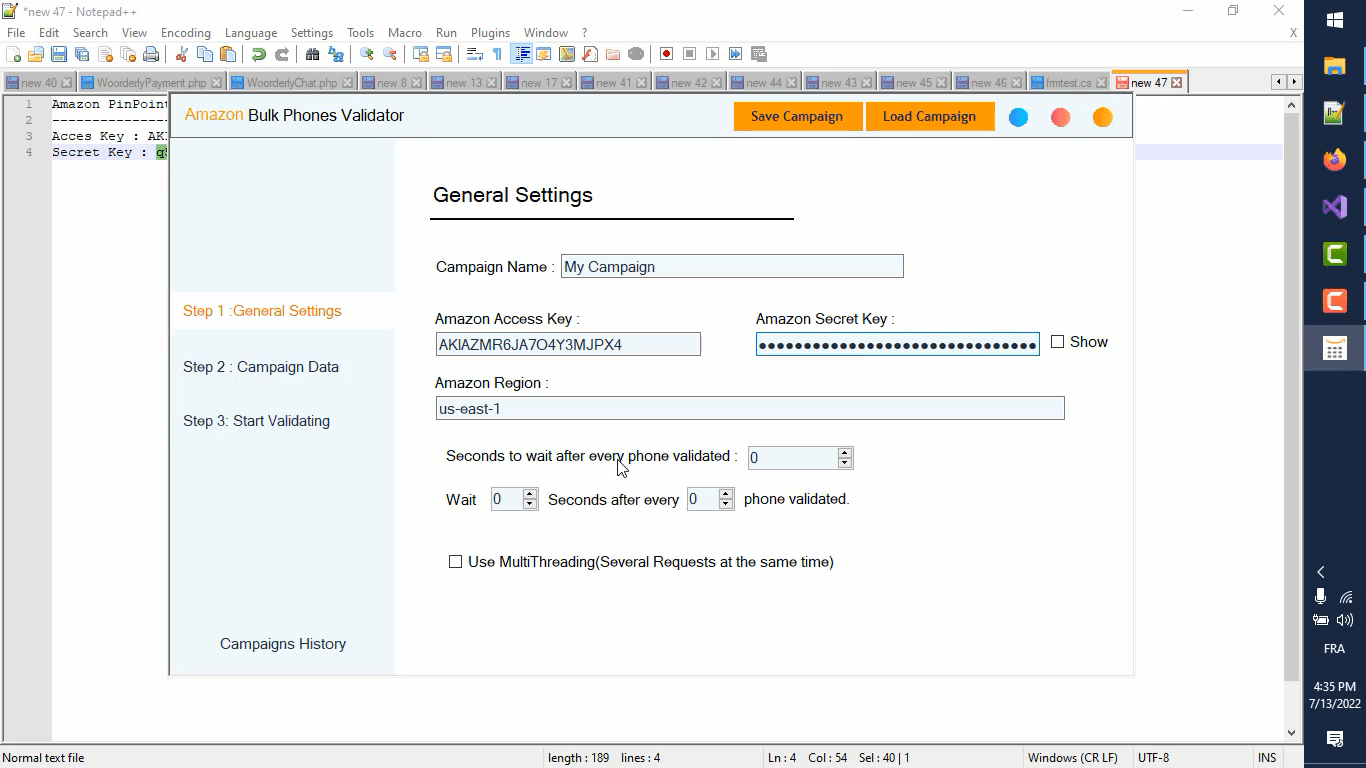This screenshot has width=1366, height=768.
Task: Toggle Show All Characters icon
Action: (x=495, y=53)
